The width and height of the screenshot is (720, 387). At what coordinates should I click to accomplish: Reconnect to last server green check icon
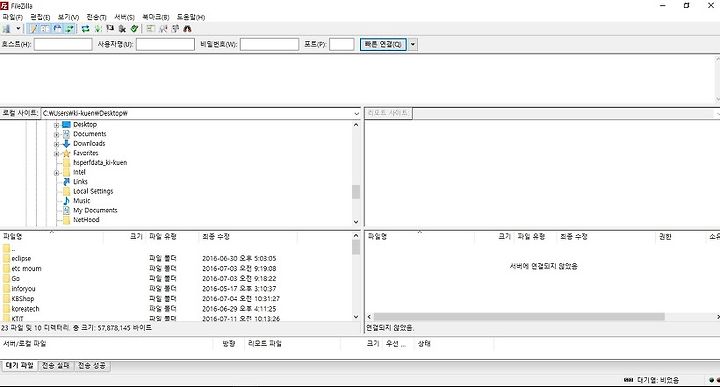point(134,29)
